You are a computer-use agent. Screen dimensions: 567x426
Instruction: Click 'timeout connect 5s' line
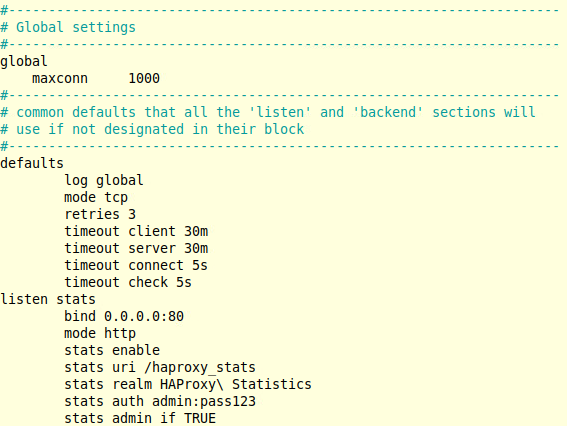click(x=136, y=265)
